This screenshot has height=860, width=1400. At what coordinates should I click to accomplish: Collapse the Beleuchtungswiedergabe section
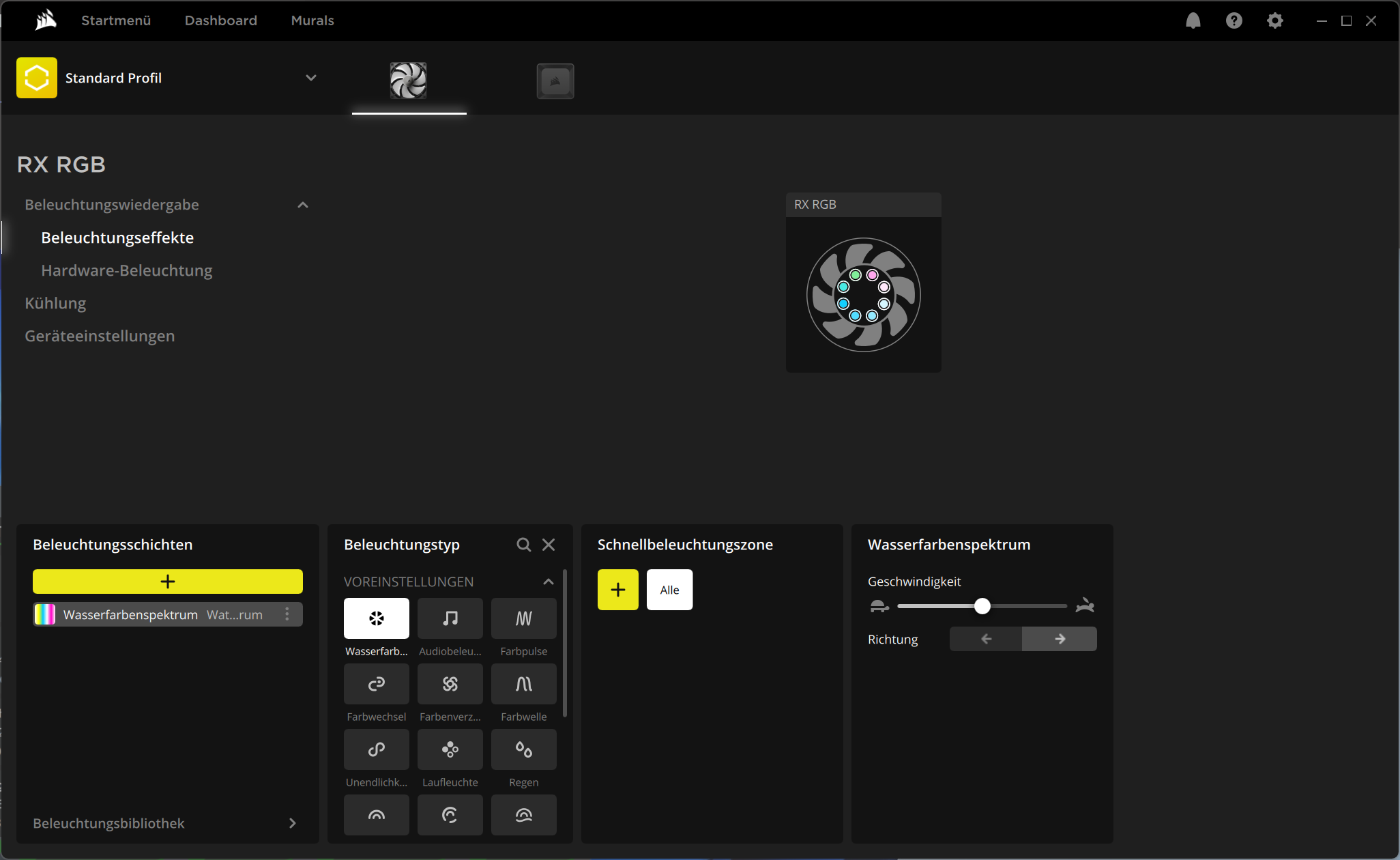click(303, 205)
